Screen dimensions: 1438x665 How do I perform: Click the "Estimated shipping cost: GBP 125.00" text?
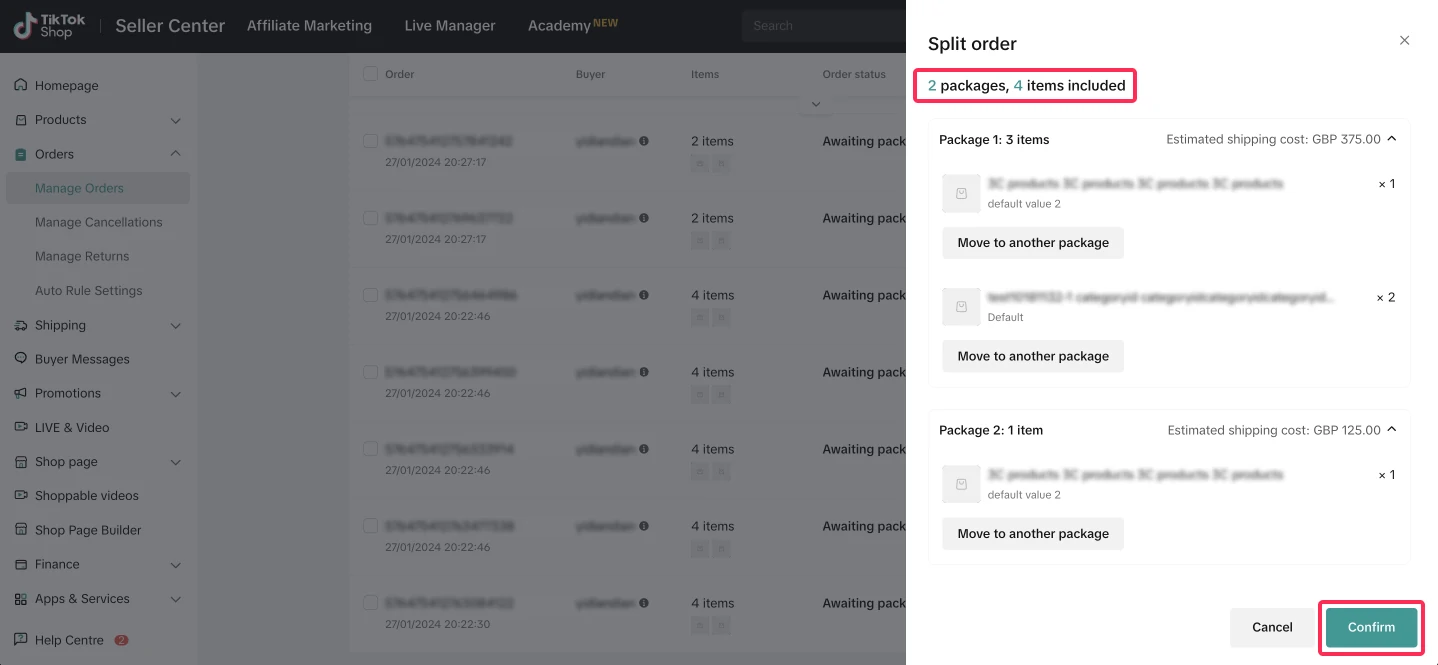[1274, 430]
